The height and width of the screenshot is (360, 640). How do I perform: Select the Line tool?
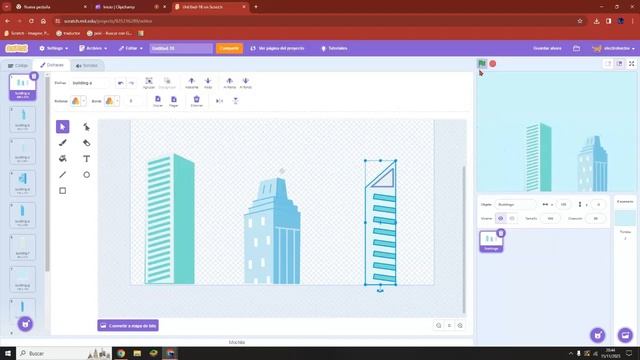click(x=62, y=175)
